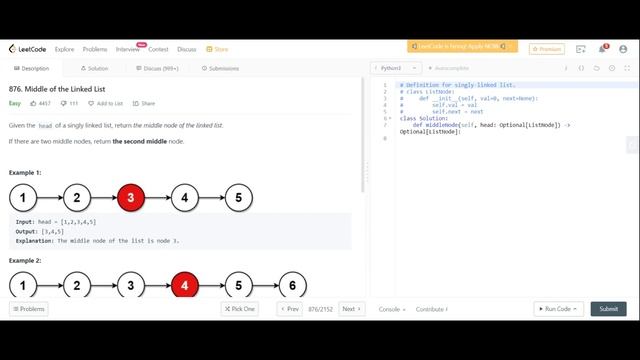The width and height of the screenshot is (640, 360).
Task: Click the '876/2152' problem counter
Action: pos(320,309)
